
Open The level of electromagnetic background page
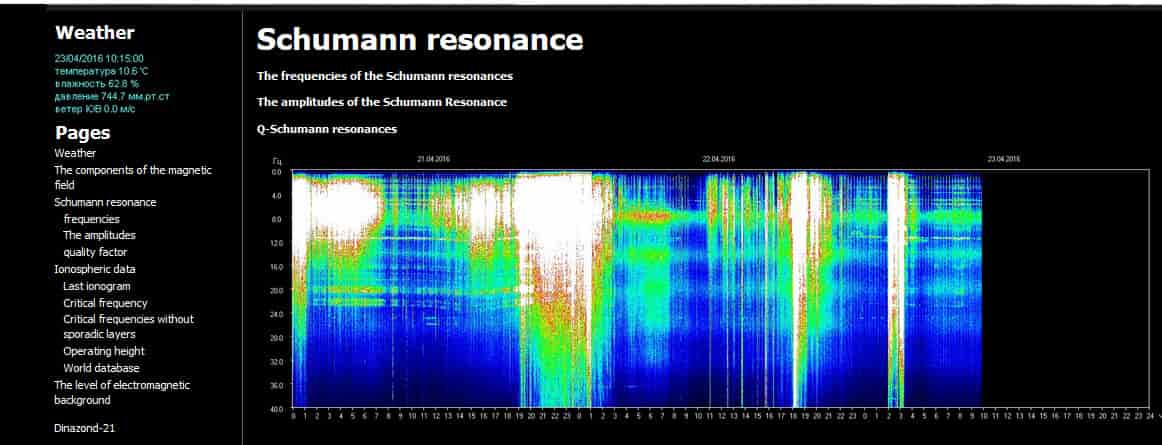click(x=122, y=392)
